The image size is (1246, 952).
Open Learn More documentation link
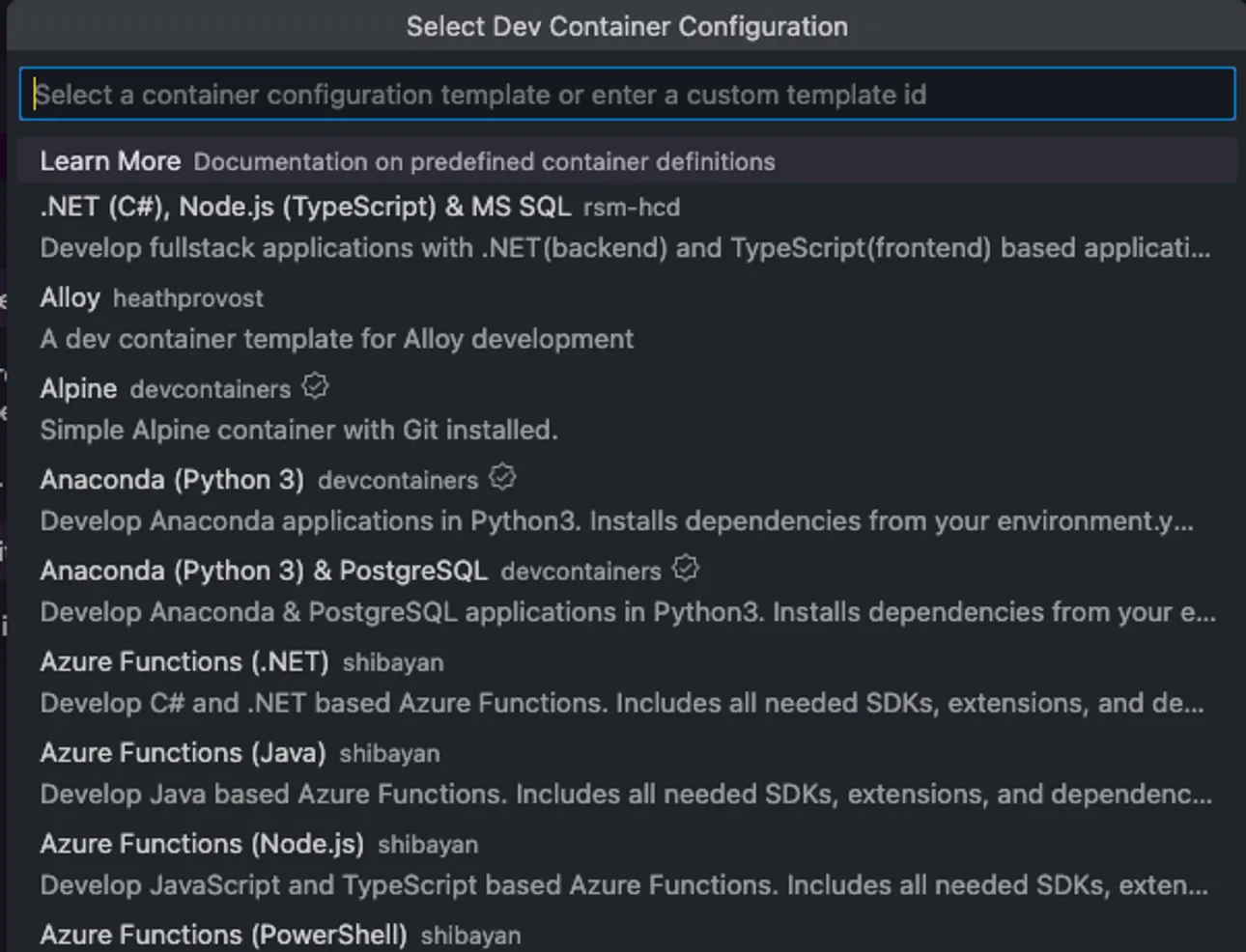point(110,160)
